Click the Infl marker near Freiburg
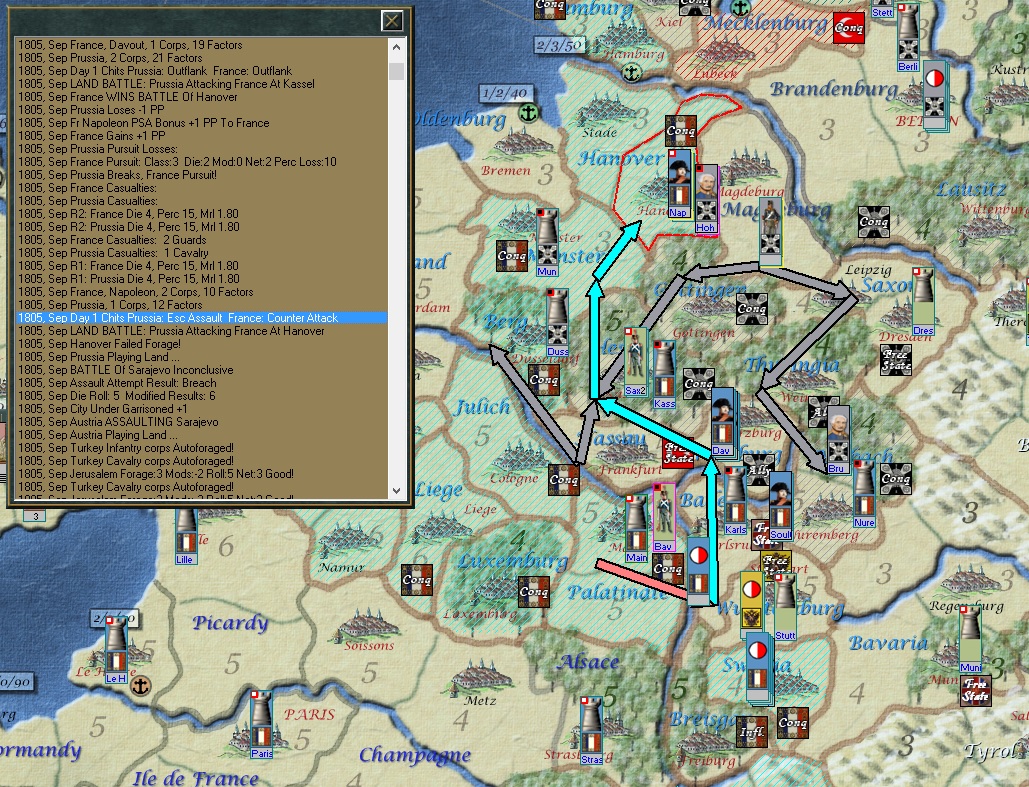The image size is (1029, 787). click(751, 732)
